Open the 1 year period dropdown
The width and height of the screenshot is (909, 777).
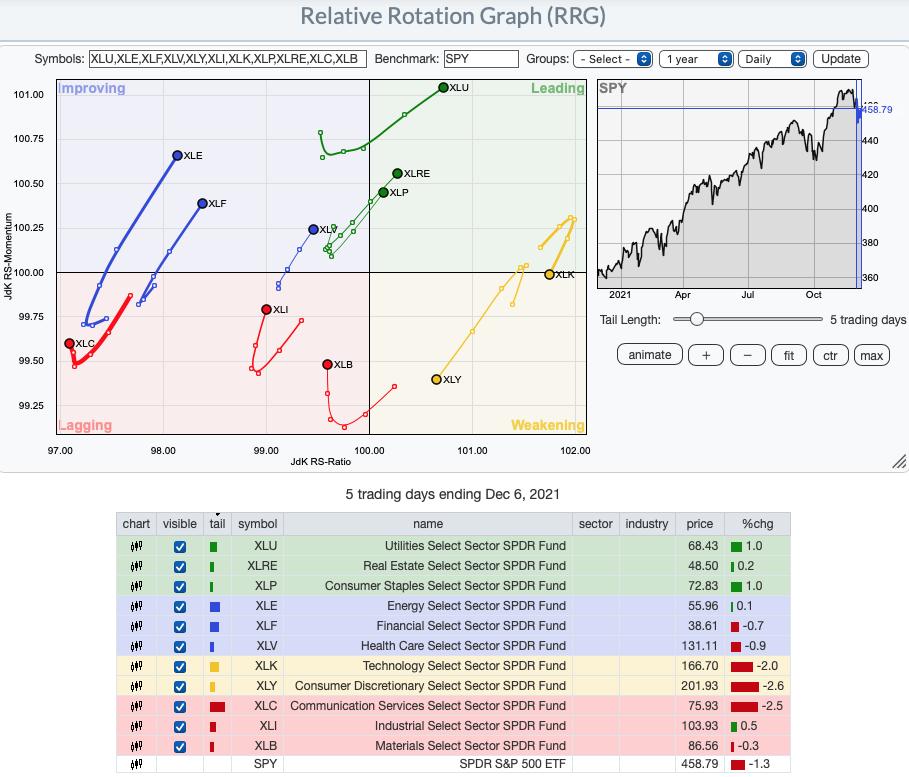(696, 59)
